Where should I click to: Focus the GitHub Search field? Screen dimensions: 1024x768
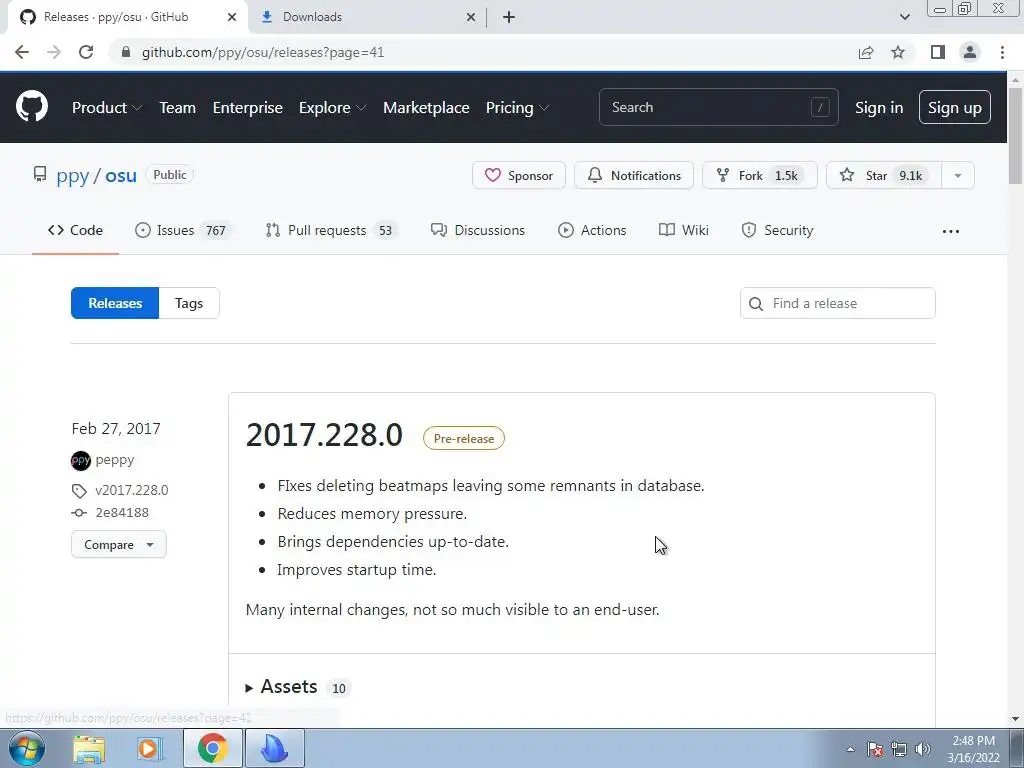click(718, 107)
